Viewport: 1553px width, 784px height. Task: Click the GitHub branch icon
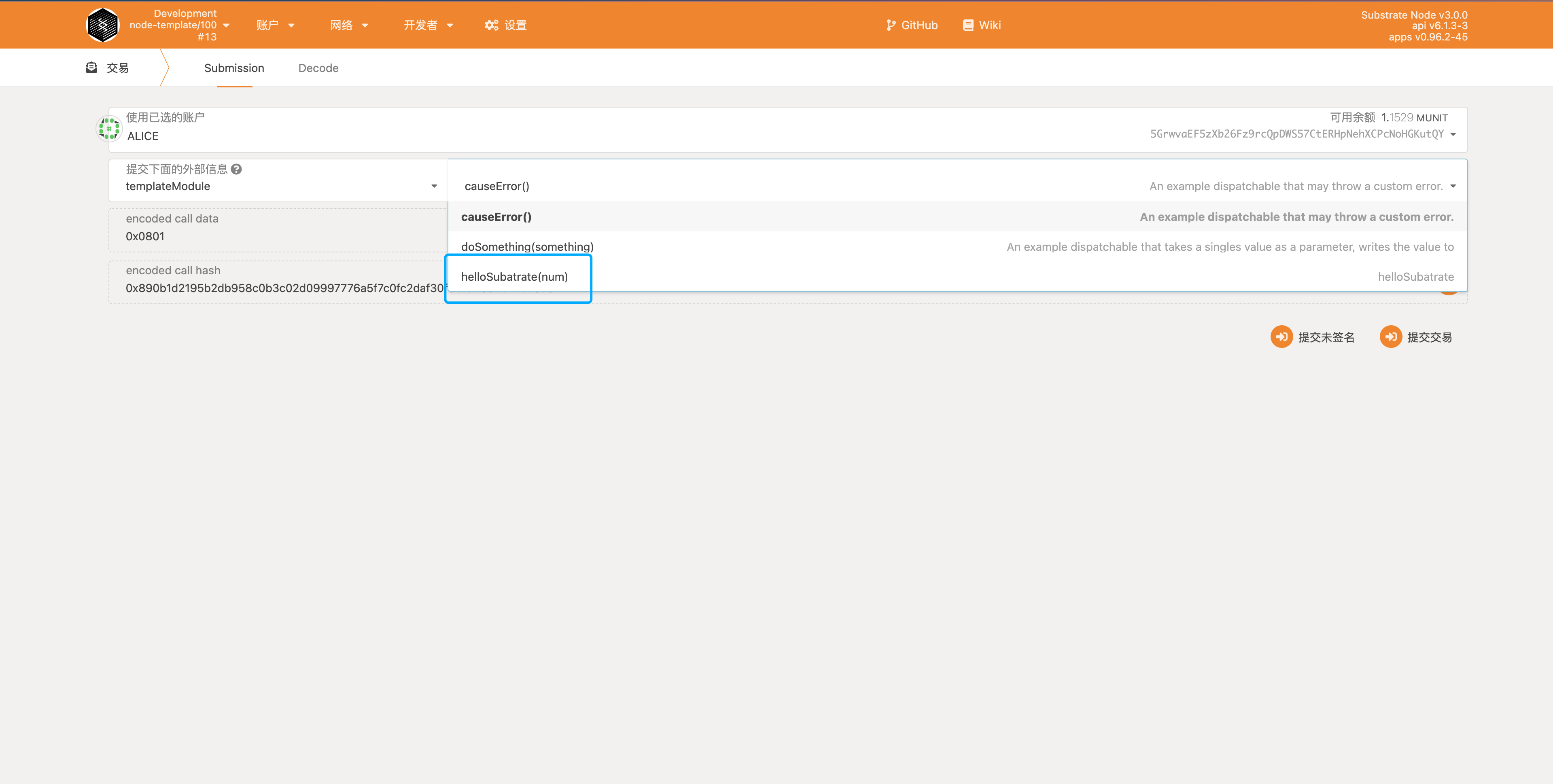pyautogui.click(x=891, y=25)
